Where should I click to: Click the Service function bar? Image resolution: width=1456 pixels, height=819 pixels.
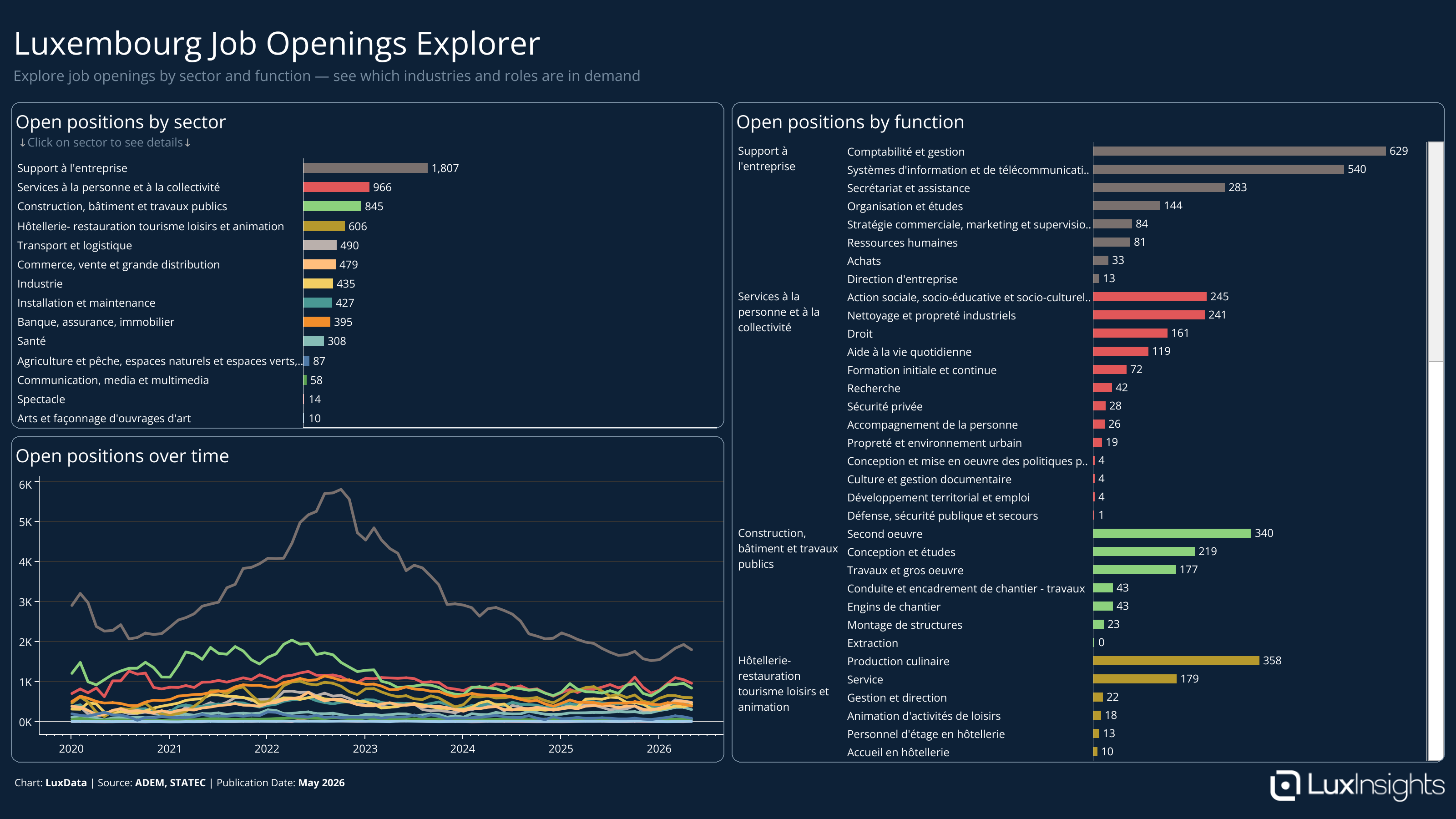(x=1134, y=679)
